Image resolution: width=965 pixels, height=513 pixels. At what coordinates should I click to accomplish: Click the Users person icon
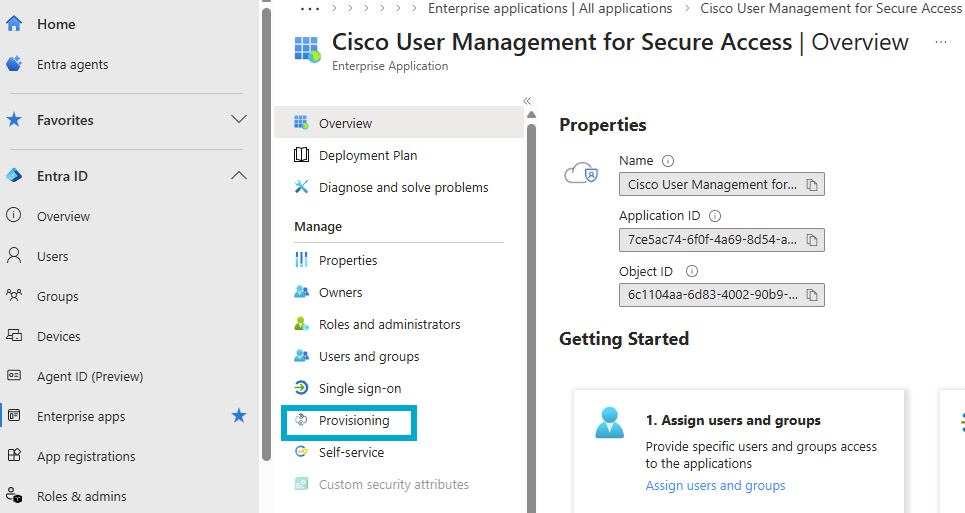14,255
